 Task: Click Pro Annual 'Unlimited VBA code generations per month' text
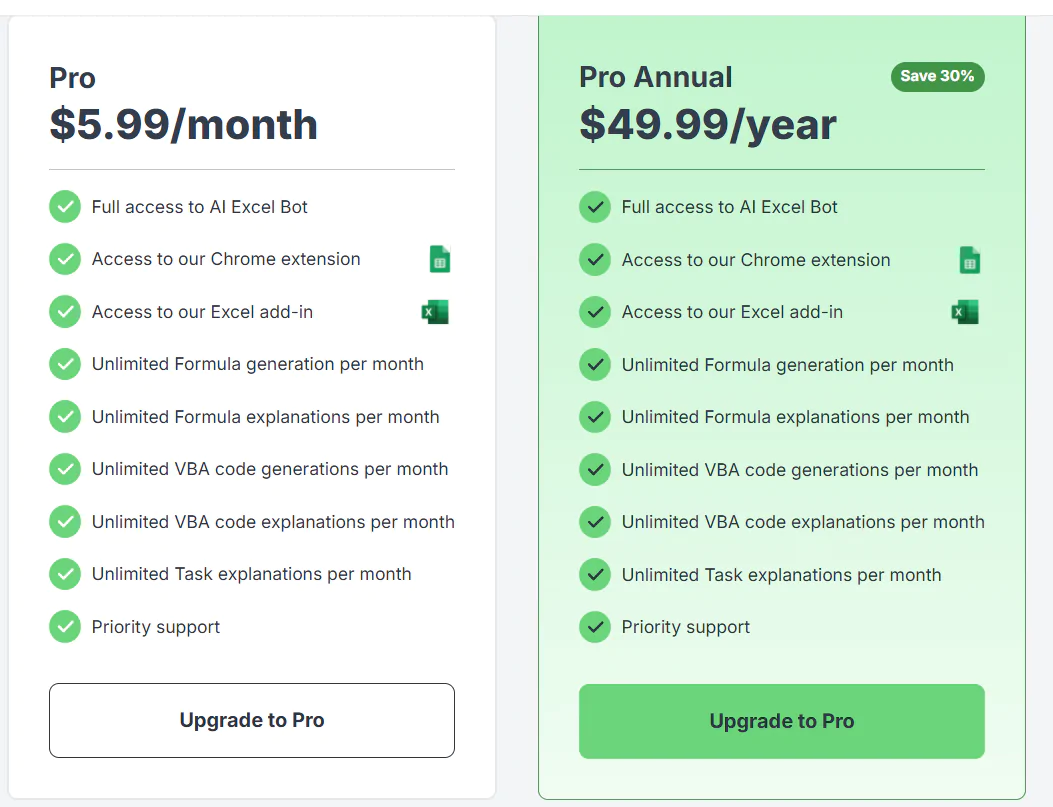800,470
